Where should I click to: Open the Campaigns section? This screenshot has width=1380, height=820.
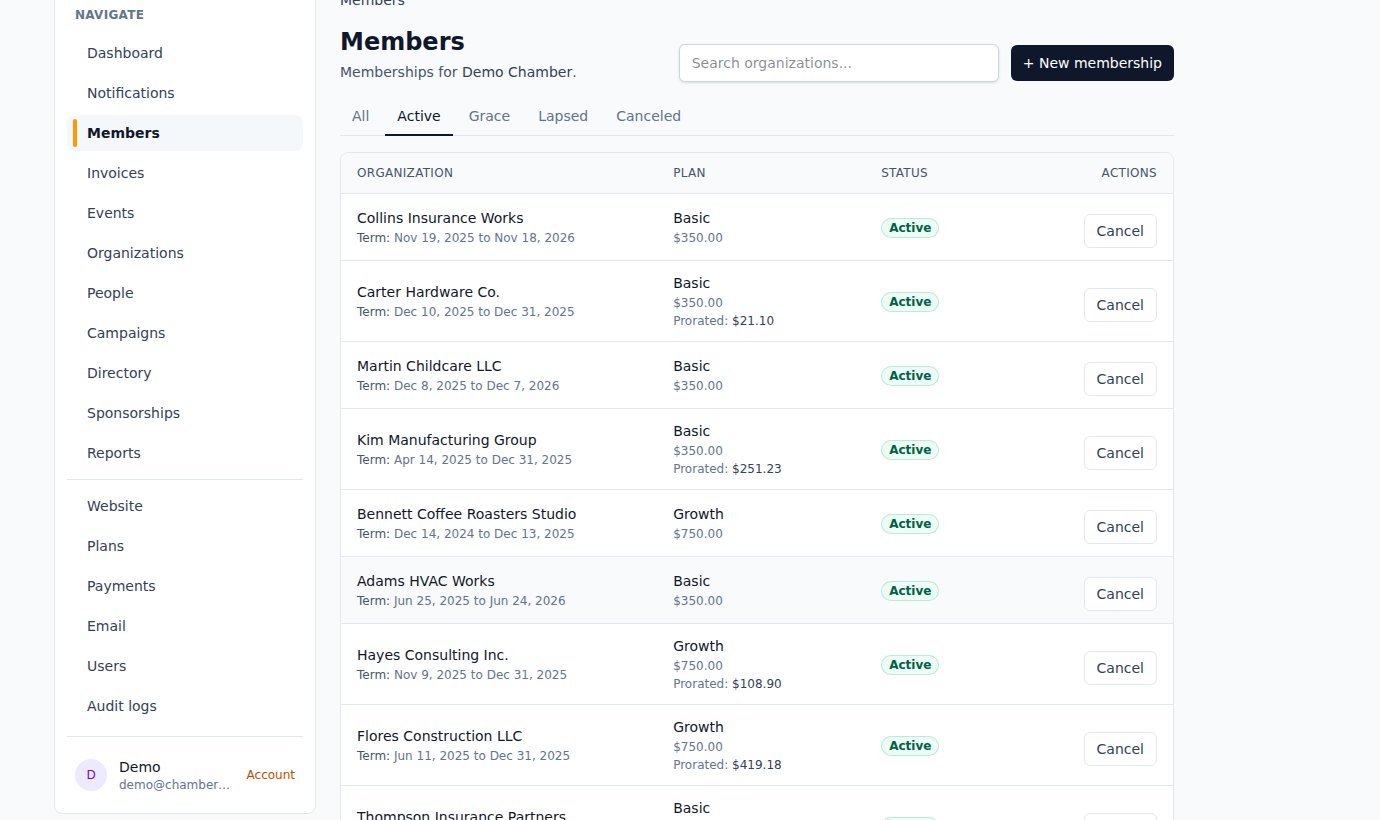pyautogui.click(x=126, y=332)
